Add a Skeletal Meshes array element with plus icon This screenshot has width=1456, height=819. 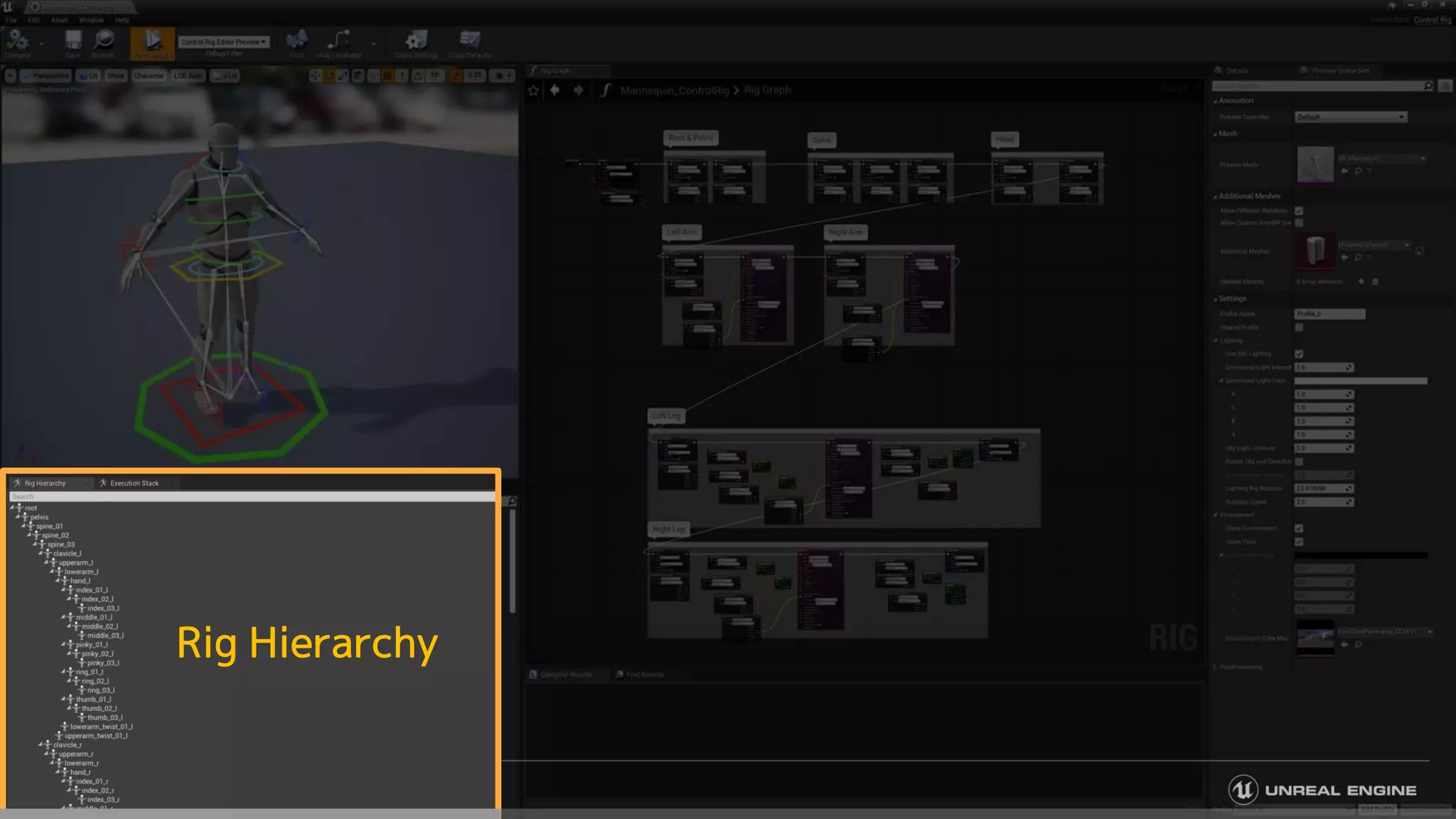pos(1361,282)
